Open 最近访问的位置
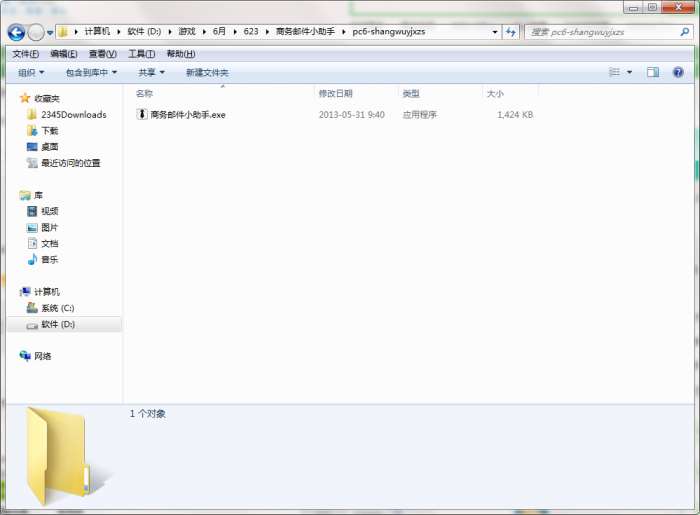The width and height of the screenshot is (700, 515). pyautogui.click(x=71, y=163)
